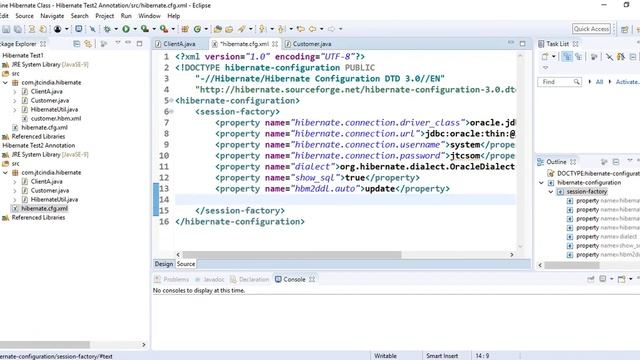
Task: Click the Debug bug icon in toolbar
Action: click(107, 29)
